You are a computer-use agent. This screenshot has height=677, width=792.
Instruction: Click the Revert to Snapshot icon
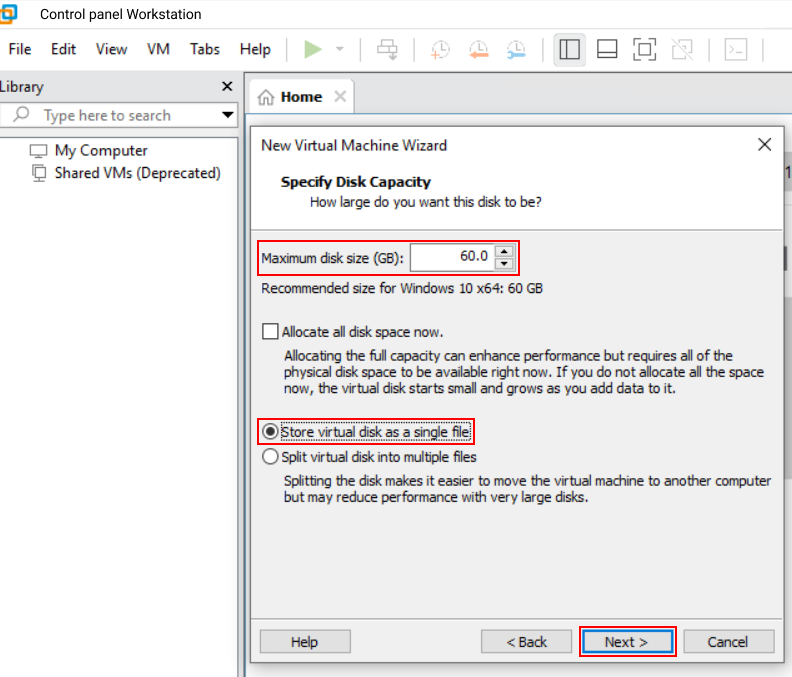coord(478,49)
